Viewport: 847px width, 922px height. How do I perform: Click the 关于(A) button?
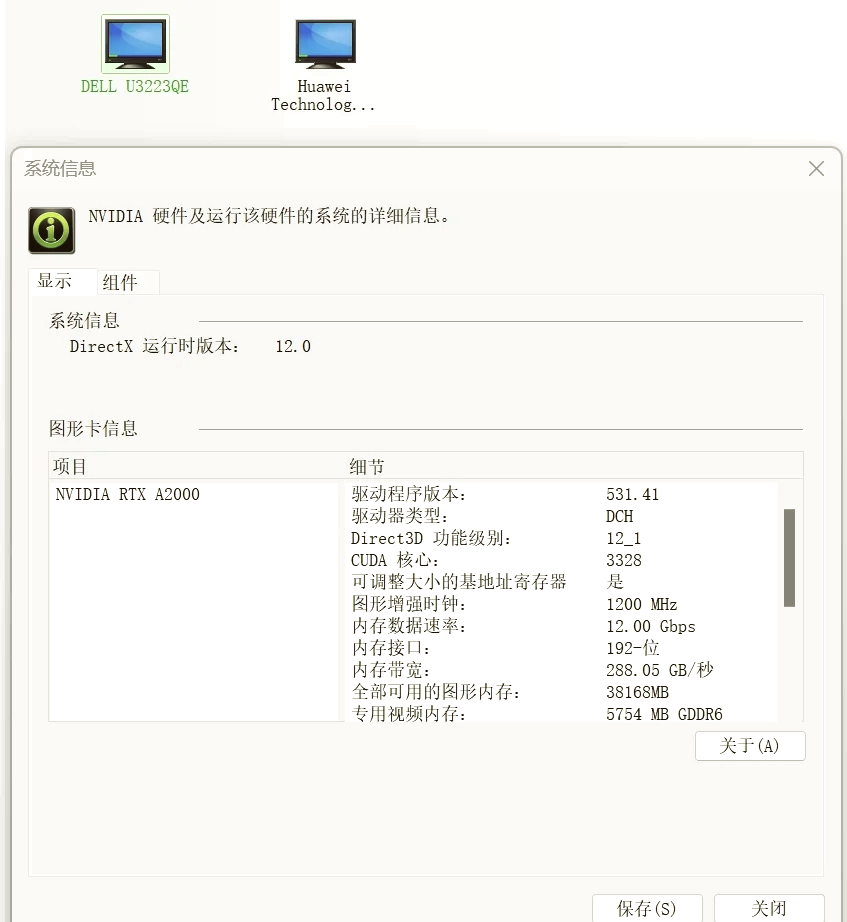point(750,746)
